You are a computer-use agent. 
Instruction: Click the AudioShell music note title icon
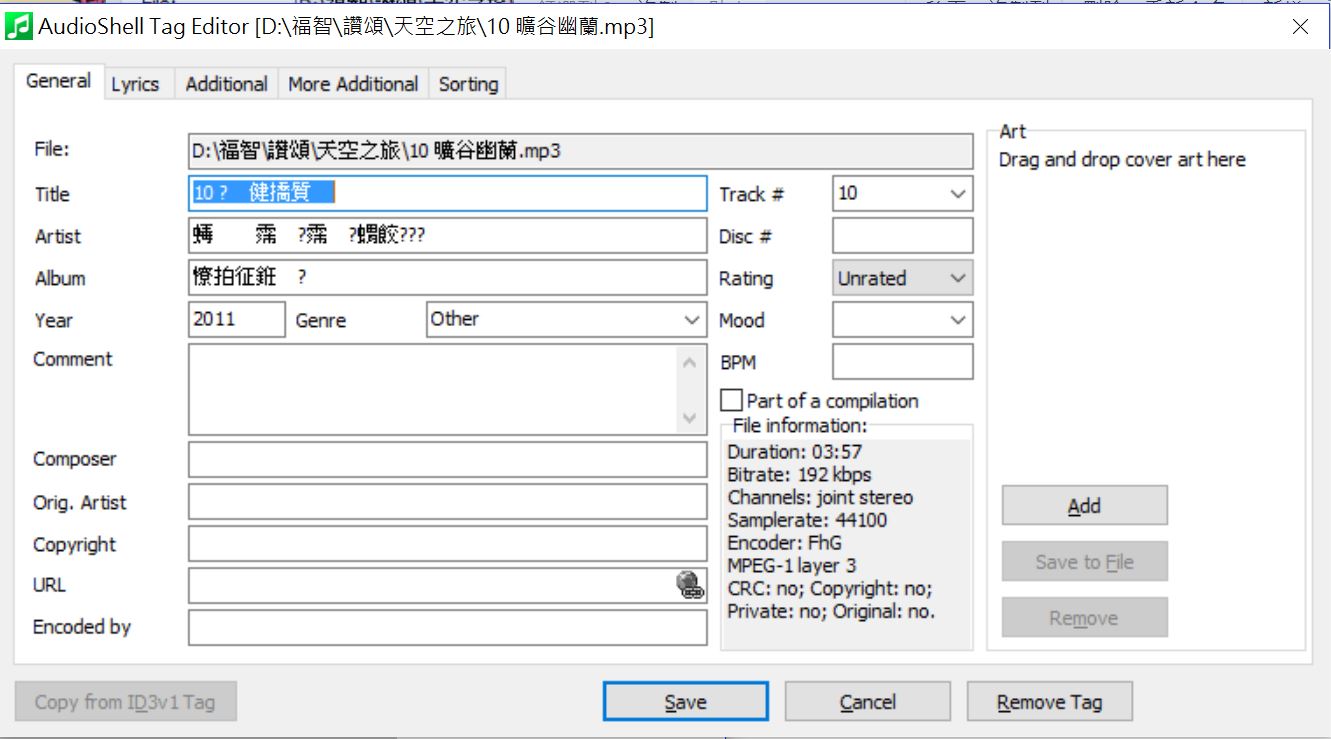point(18,27)
